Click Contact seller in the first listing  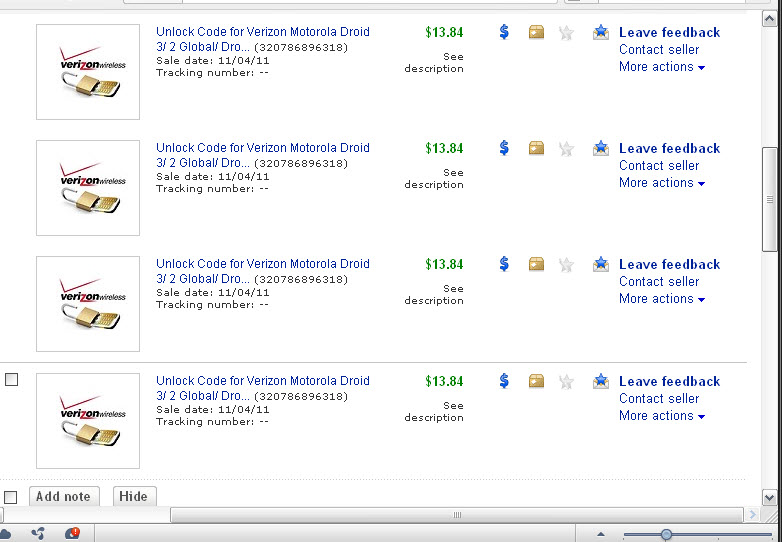pyautogui.click(x=659, y=49)
